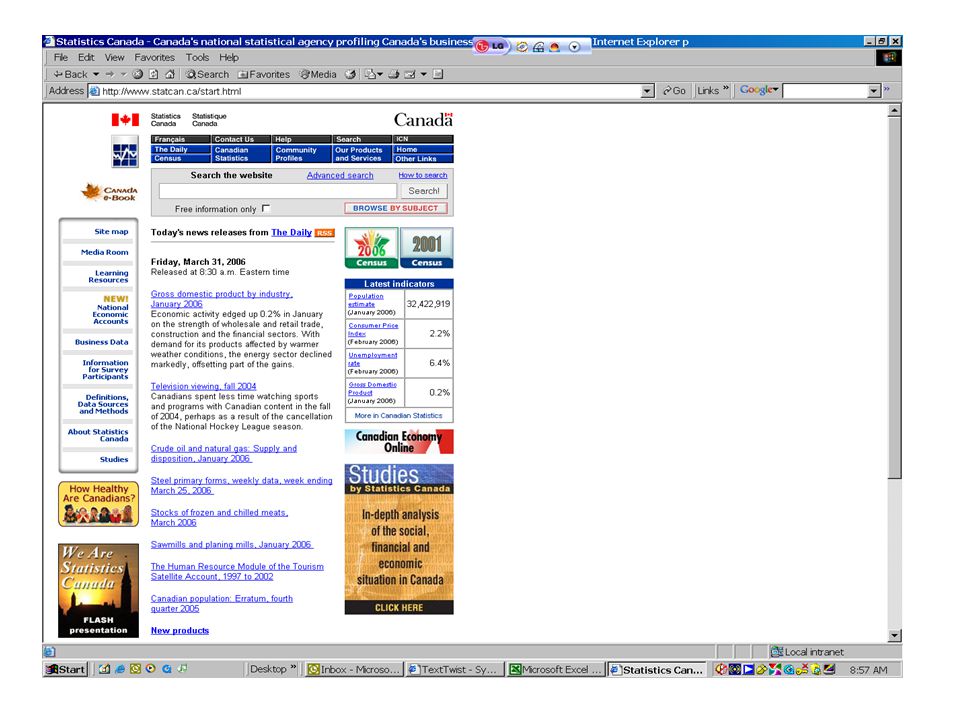Click the scroll down arrow on page scrollbar

(x=894, y=636)
